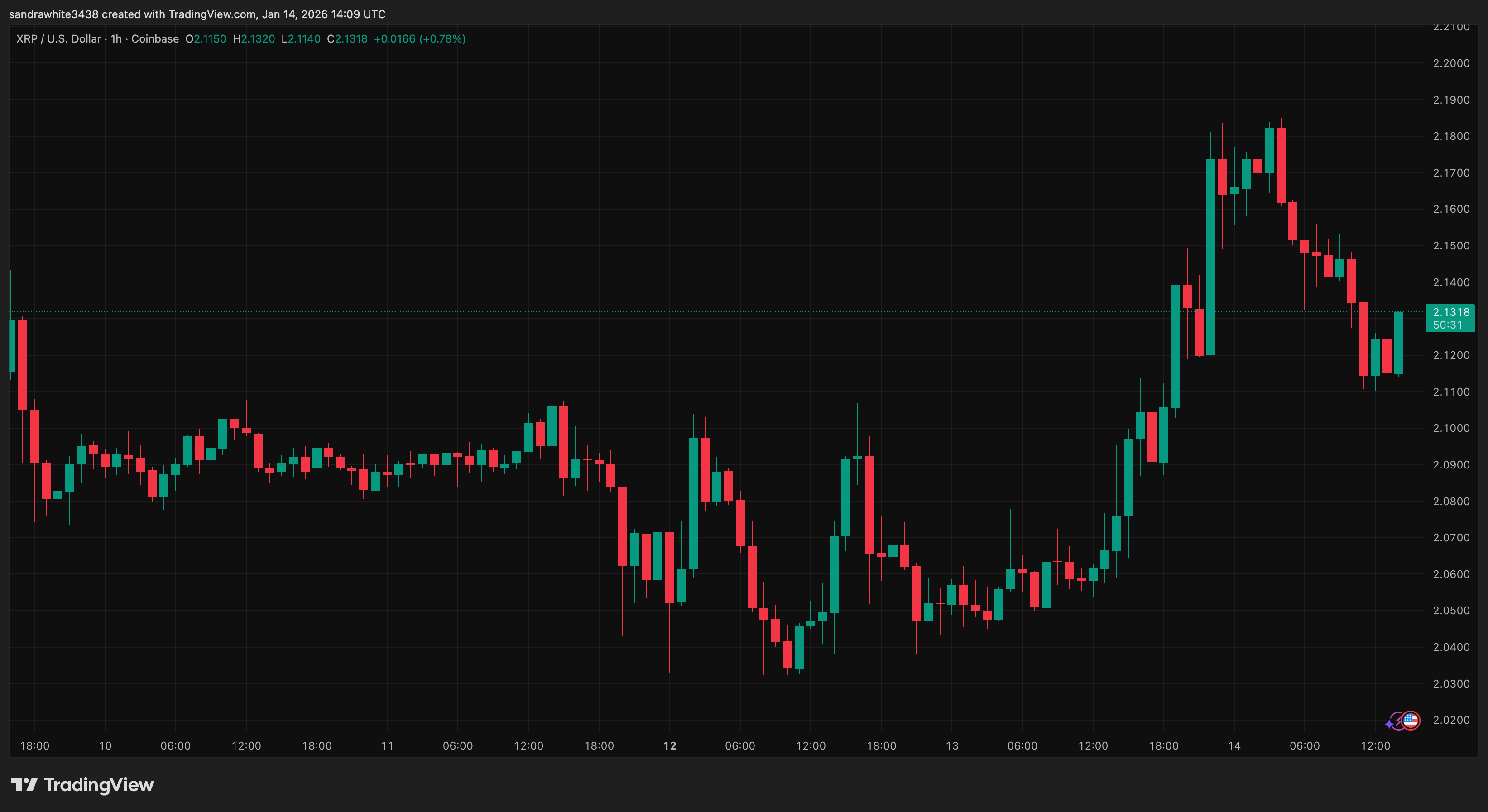The height and width of the screenshot is (812, 1488).
Task: Select the date label 14 on the time axis
Action: coord(1235,745)
